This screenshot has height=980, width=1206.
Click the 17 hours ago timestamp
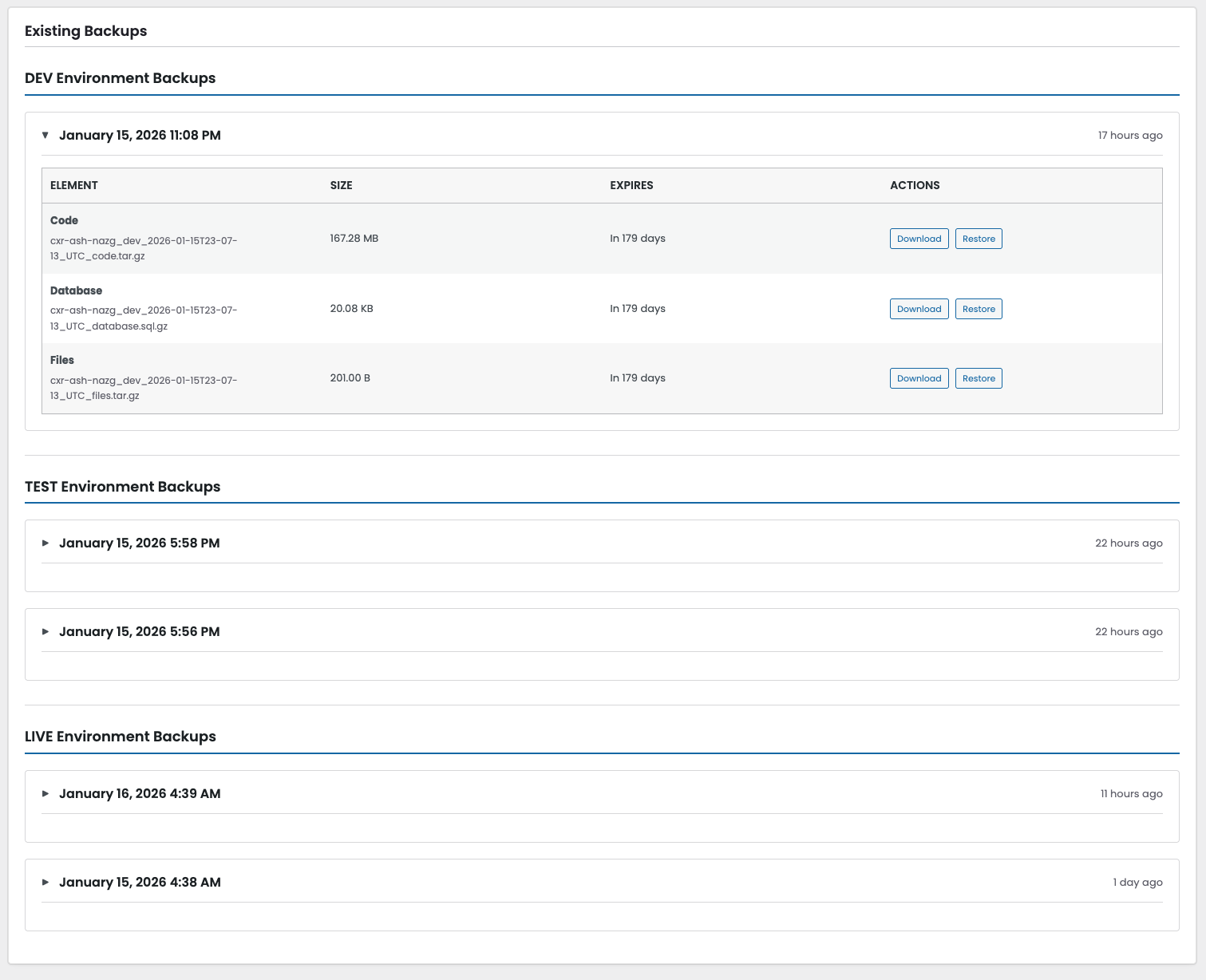(x=1130, y=135)
